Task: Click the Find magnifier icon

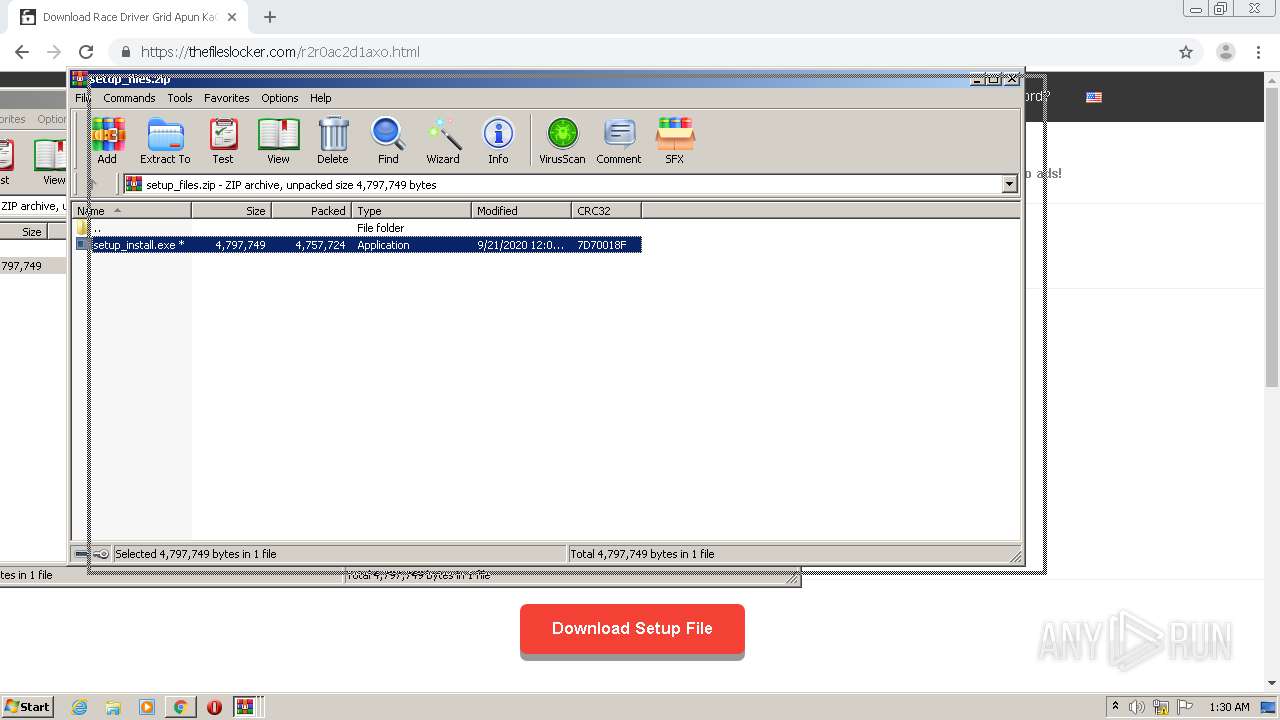Action: coord(388,140)
